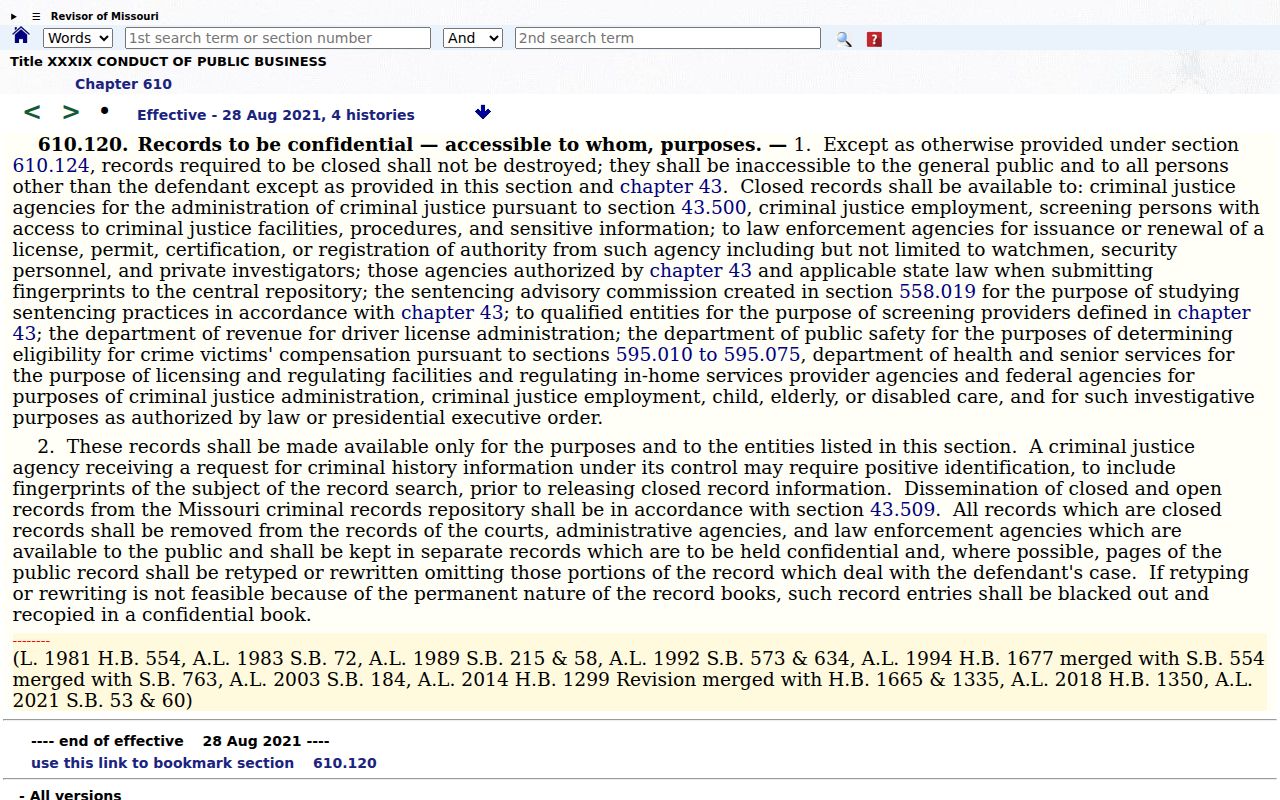This screenshot has width=1280, height=800.
Task: Focus the 1st search term input
Action: click(x=278, y=38)
